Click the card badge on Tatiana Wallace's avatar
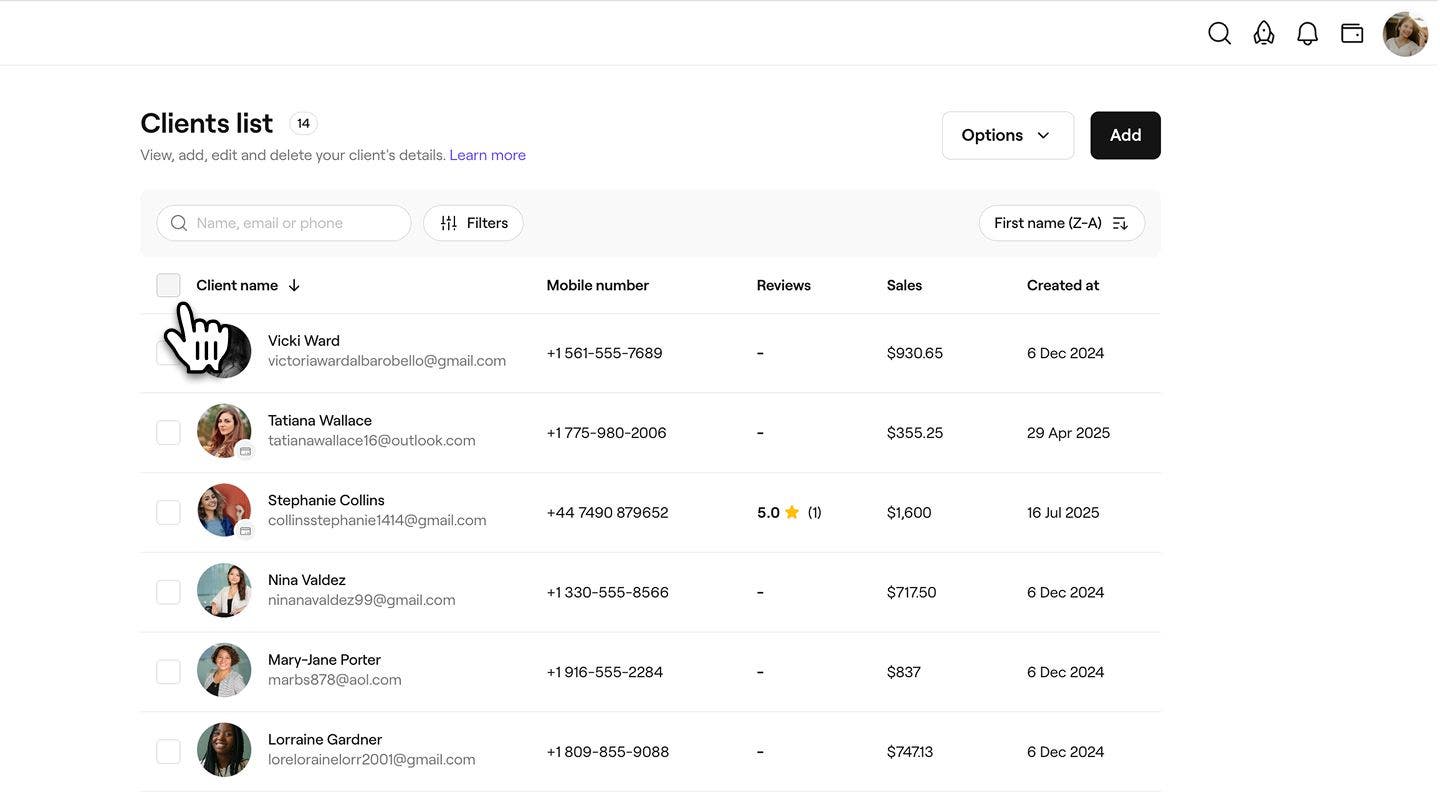This screenshot has height=800, width=1440. coord(245,451)
